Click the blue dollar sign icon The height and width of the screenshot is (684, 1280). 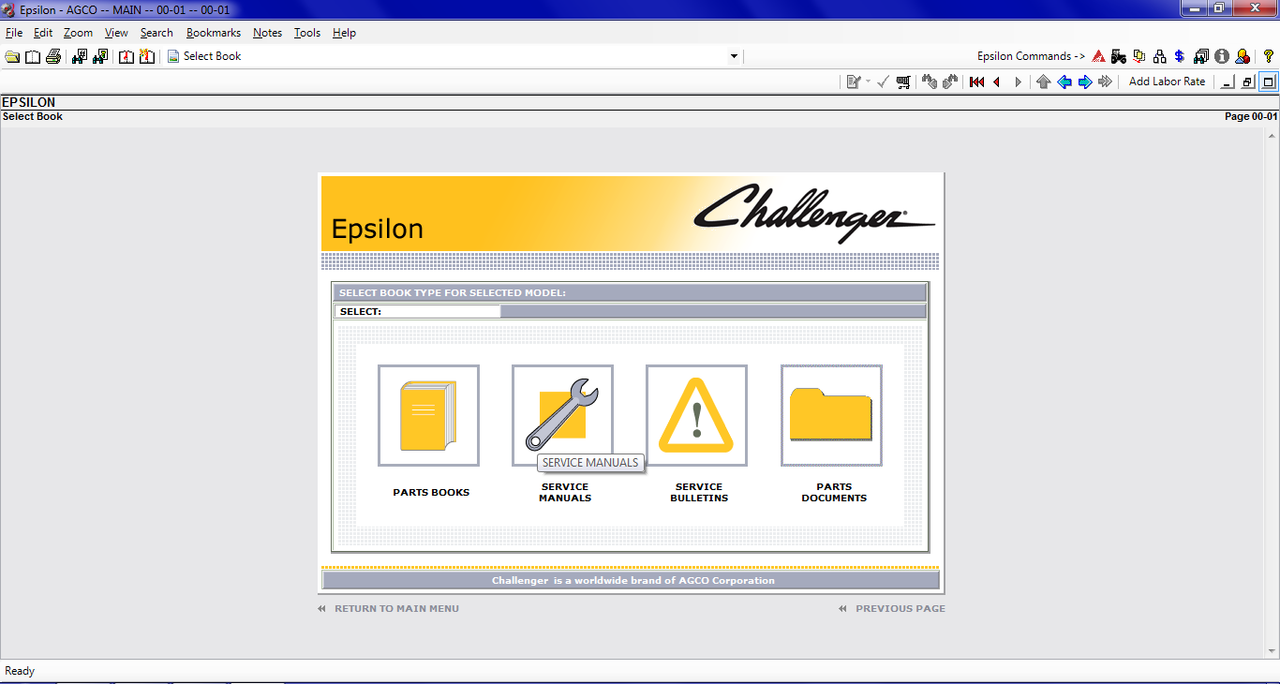click(x=1180, y=57)
